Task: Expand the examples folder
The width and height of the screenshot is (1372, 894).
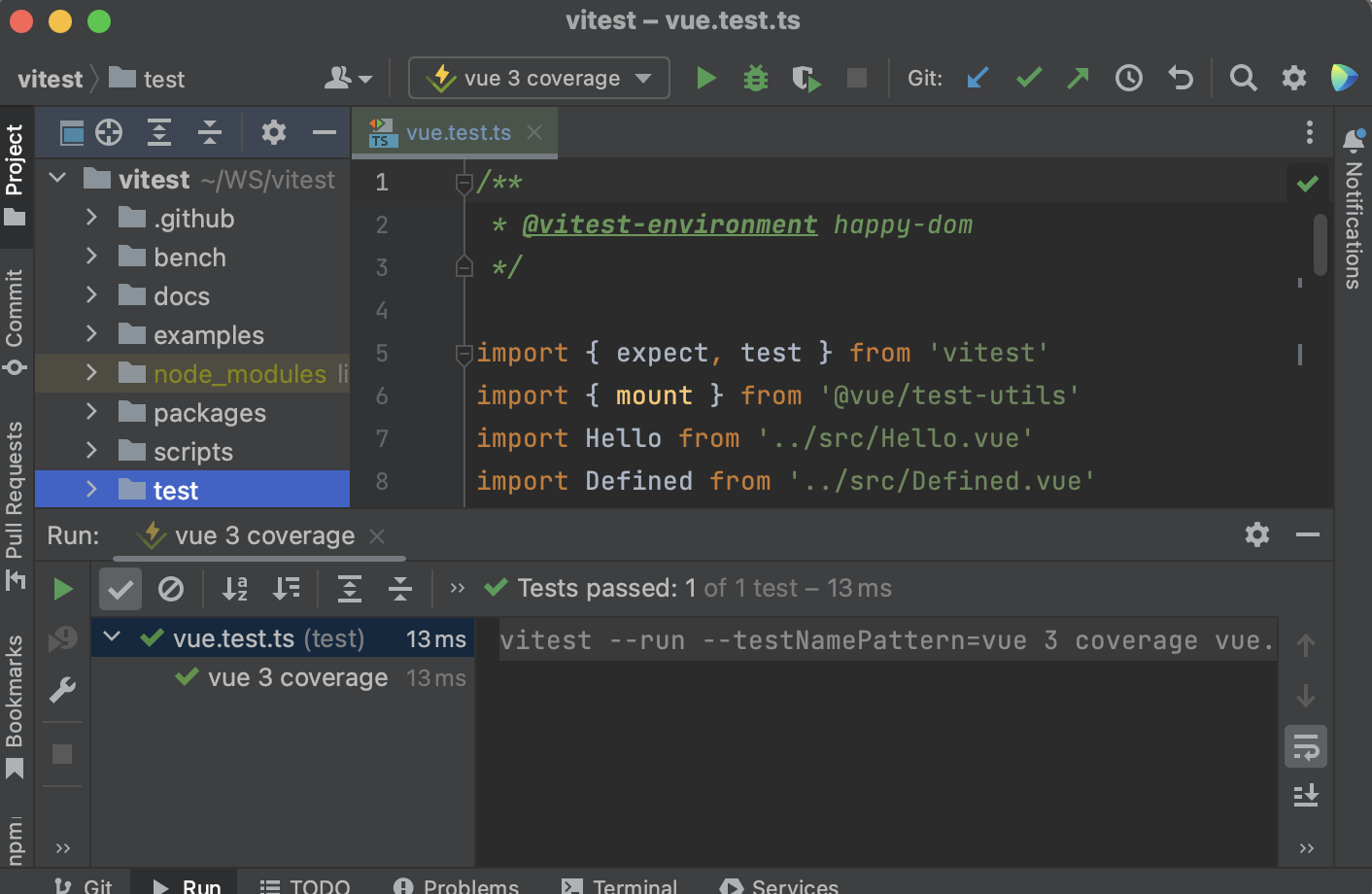Action: [x=91, y=334]
